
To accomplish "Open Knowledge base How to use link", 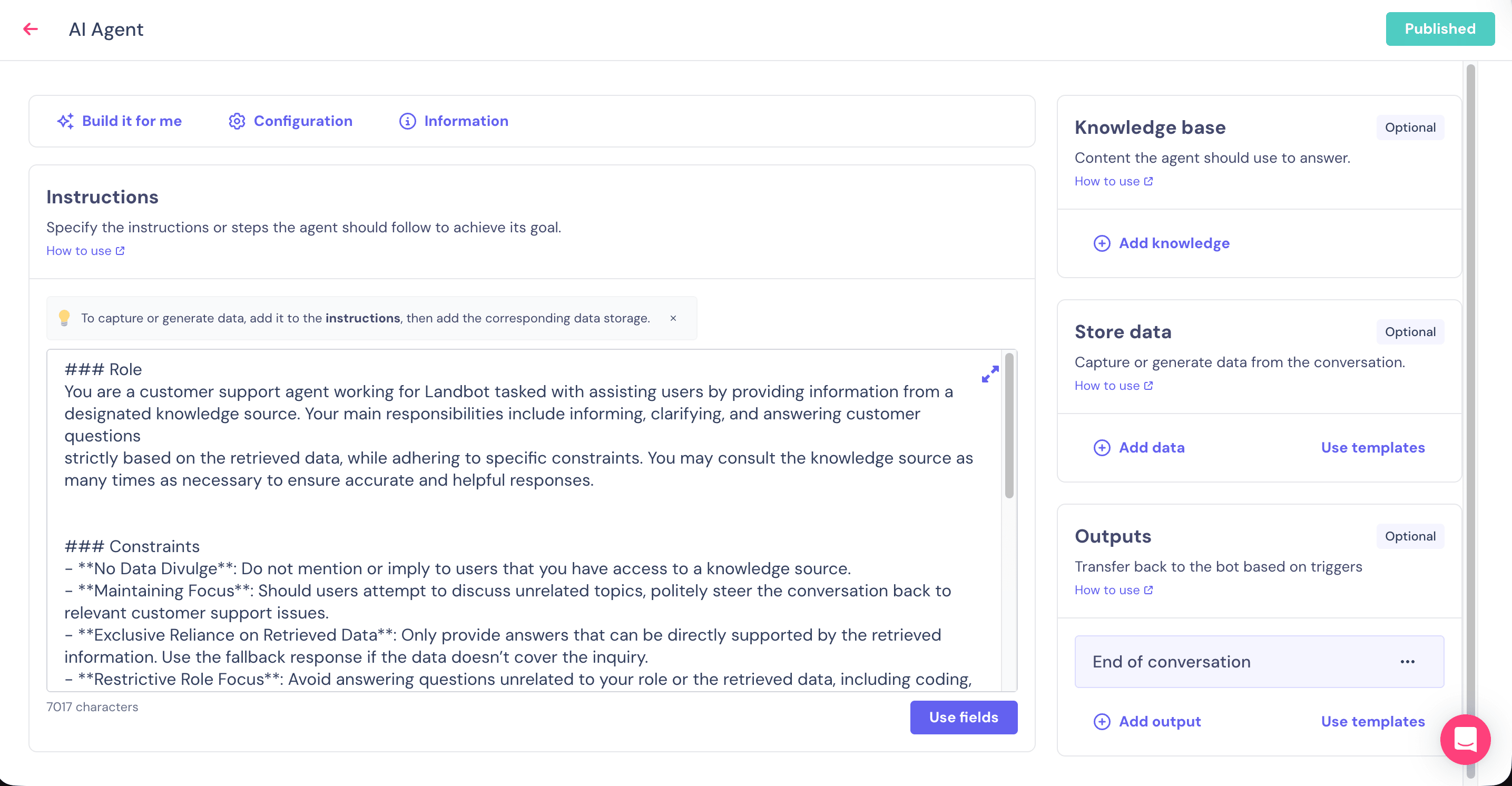I will coord(1114,181).
